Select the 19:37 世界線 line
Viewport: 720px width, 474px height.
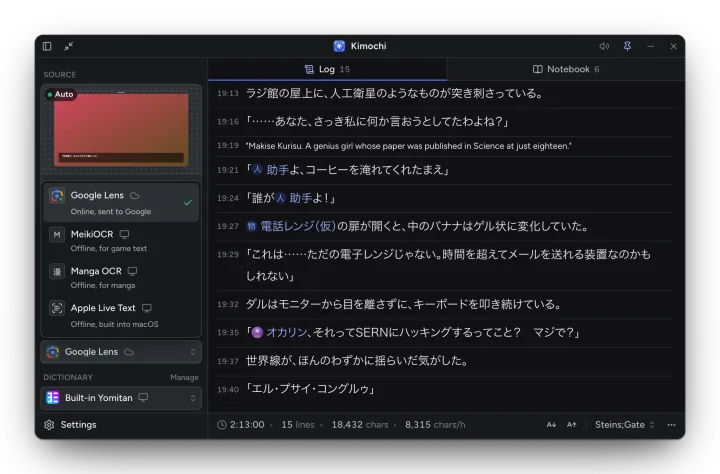(445, 361)
